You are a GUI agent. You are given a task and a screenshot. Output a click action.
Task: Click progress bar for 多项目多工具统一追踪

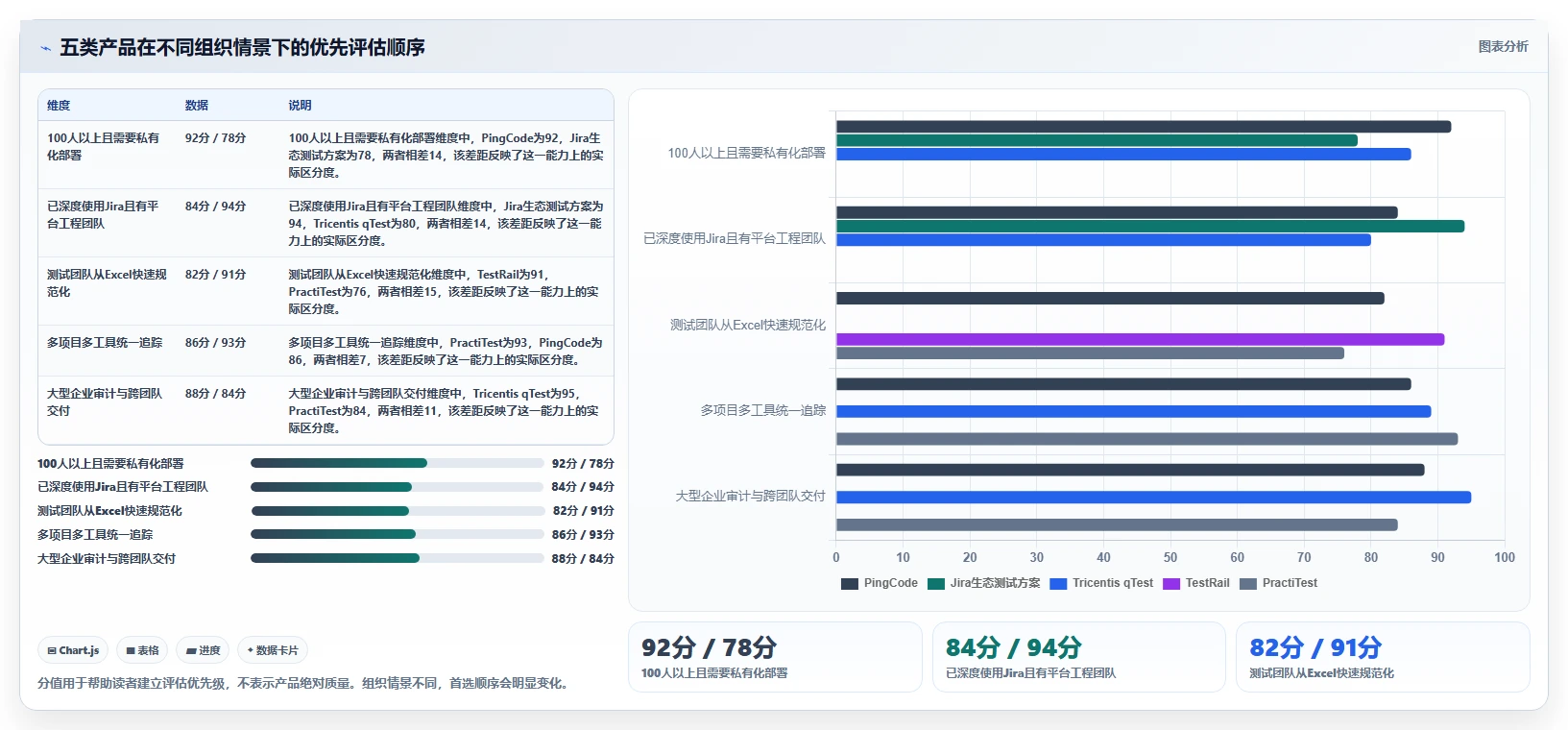point(397,534)
